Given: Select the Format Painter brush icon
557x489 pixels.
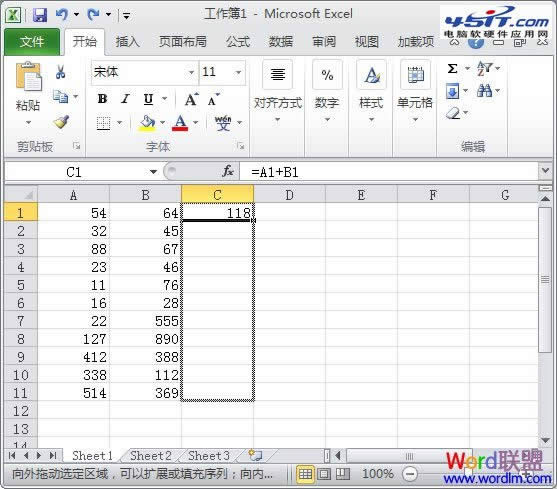Looking at the screenshot, I should point(61,122).
